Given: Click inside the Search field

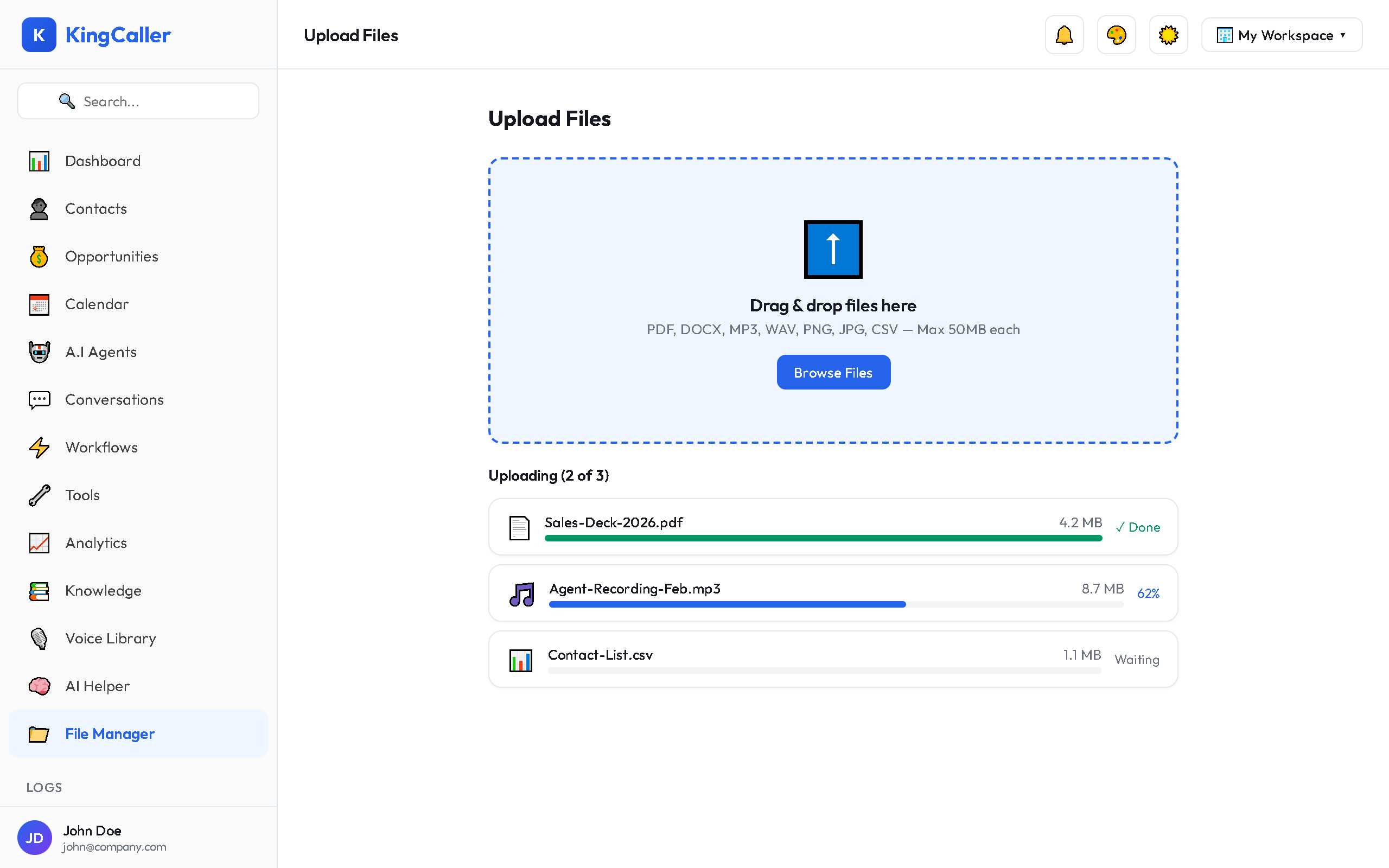Looking at the screenshot, I should click(138, 101).
